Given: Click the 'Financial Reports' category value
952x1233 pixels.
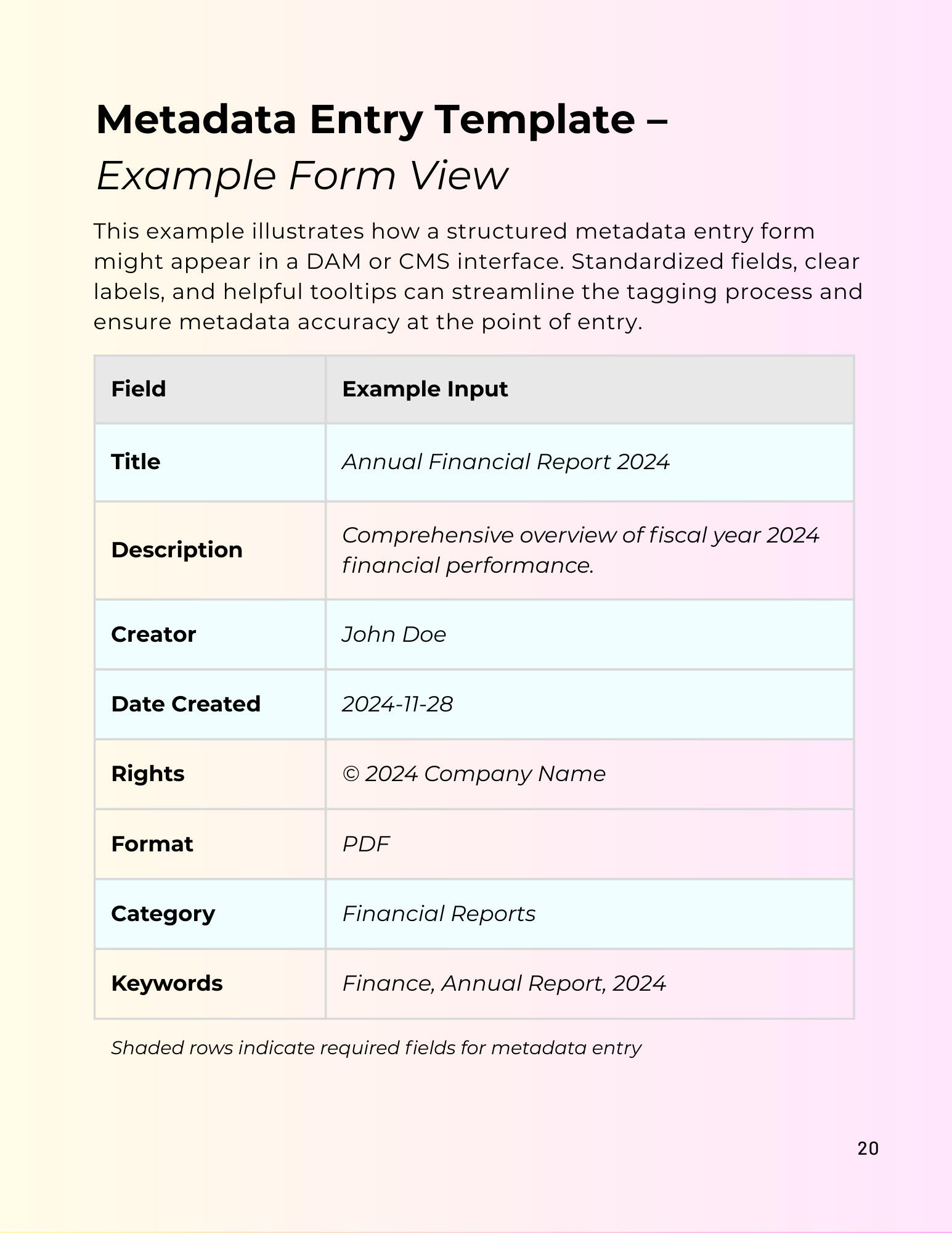Looking at the screenshot, I should click(439, 914).
